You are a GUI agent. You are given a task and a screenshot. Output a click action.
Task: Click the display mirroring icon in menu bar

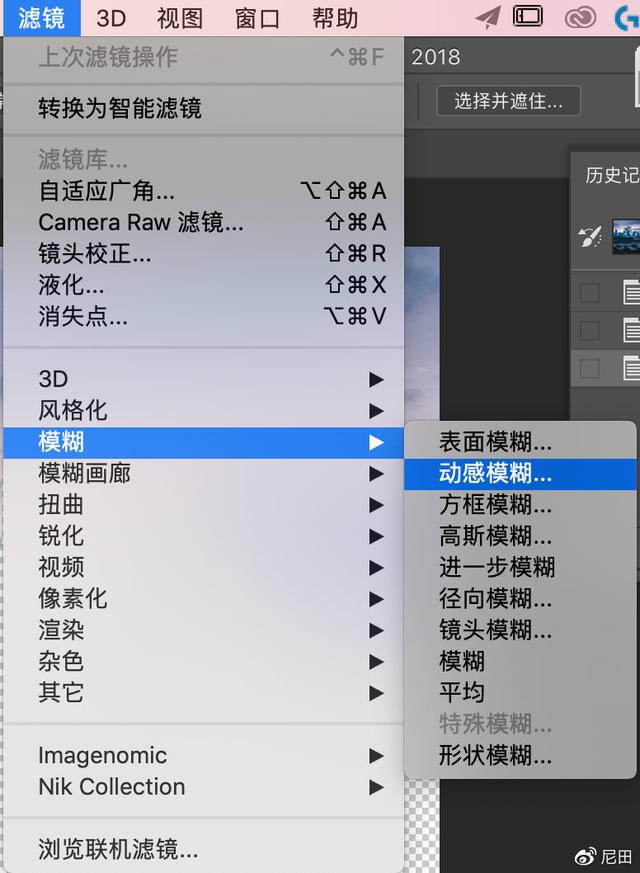click(528, 17)
